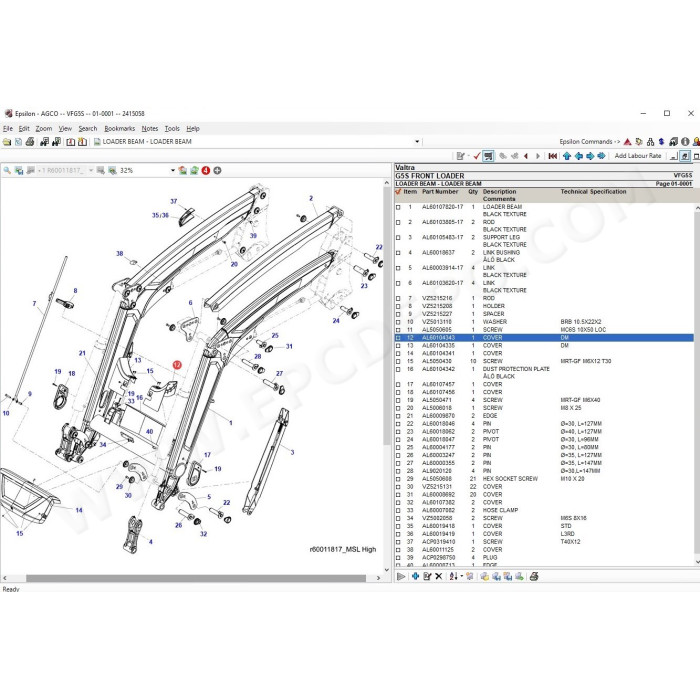
Task: Select part row VZ5215131 COVER
Action: [544, 487]
